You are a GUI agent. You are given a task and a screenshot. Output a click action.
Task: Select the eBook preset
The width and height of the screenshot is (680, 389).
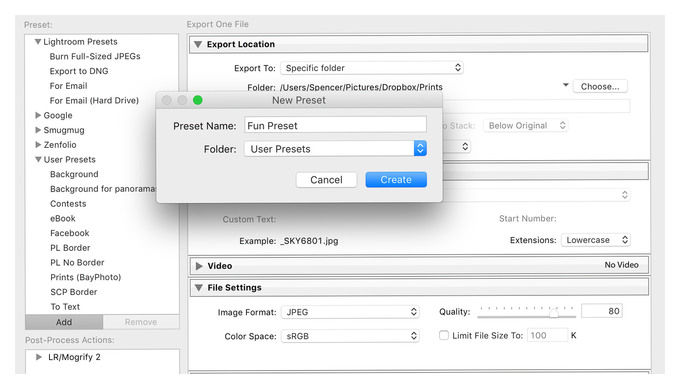(x=63, y=219)
